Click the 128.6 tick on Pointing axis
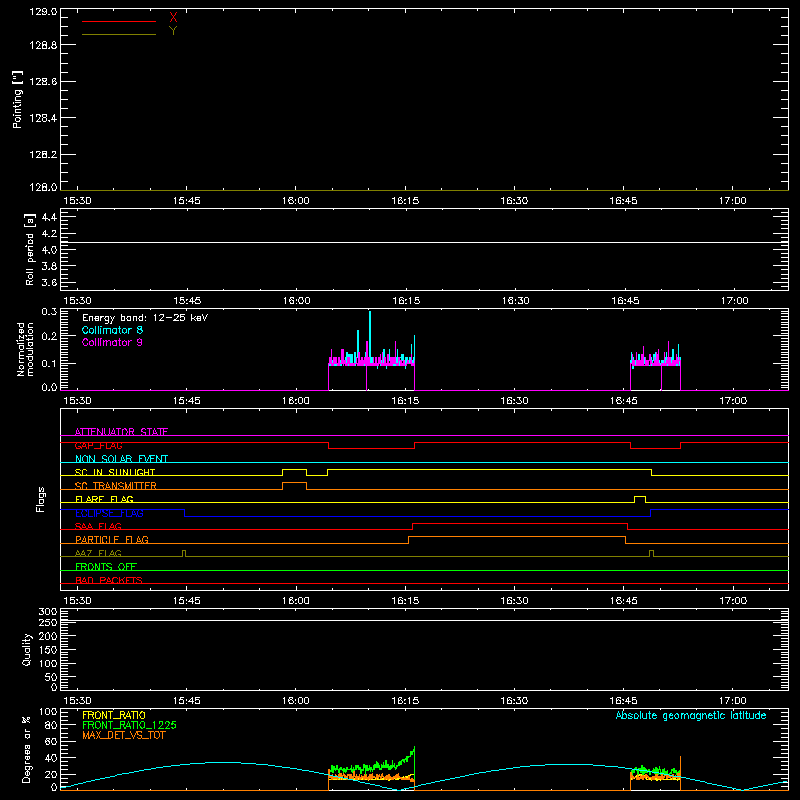Image resolution: width=800 pixels, height=800 pixels. (43, 82)
